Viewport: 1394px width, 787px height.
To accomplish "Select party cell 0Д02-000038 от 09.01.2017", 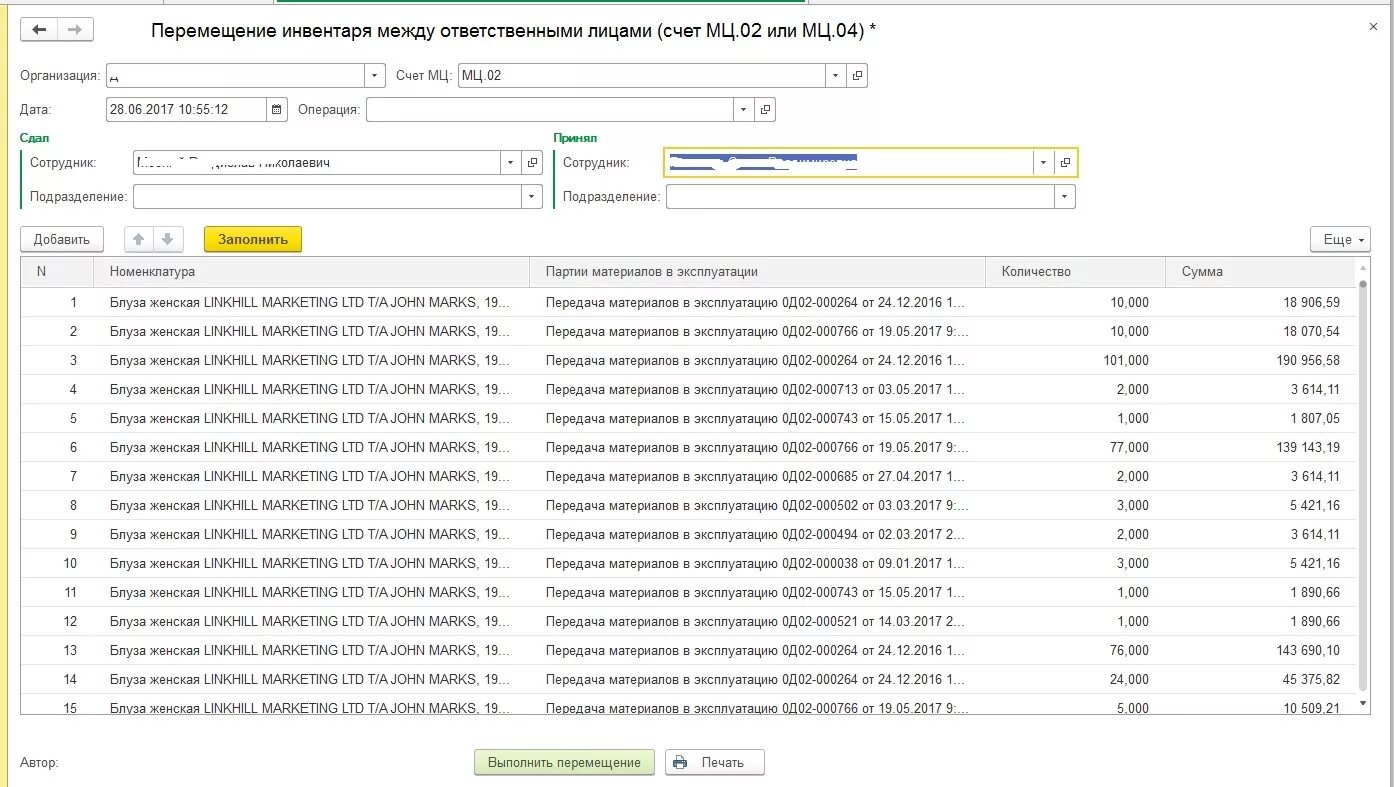I will (x=757, y=563).
